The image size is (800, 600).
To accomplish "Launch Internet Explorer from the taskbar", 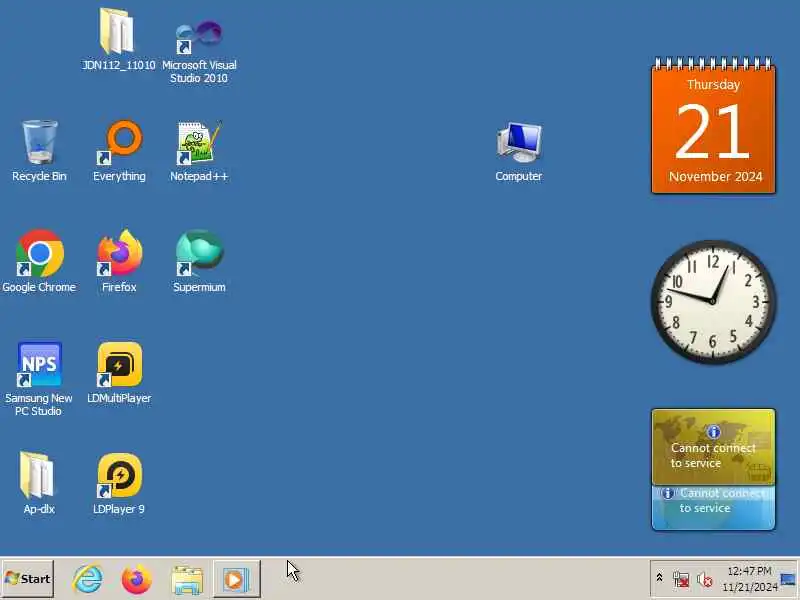I will tap(87, 579).
